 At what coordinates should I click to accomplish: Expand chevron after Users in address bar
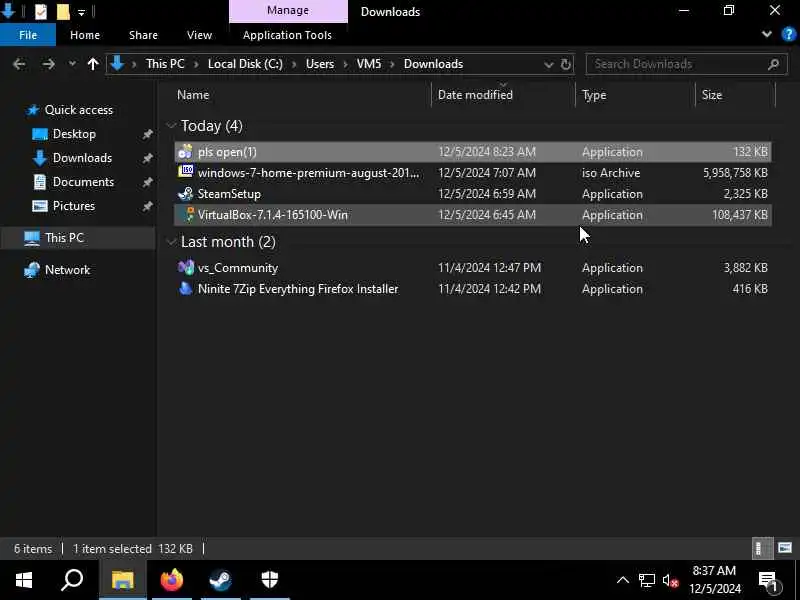[345, 64]
